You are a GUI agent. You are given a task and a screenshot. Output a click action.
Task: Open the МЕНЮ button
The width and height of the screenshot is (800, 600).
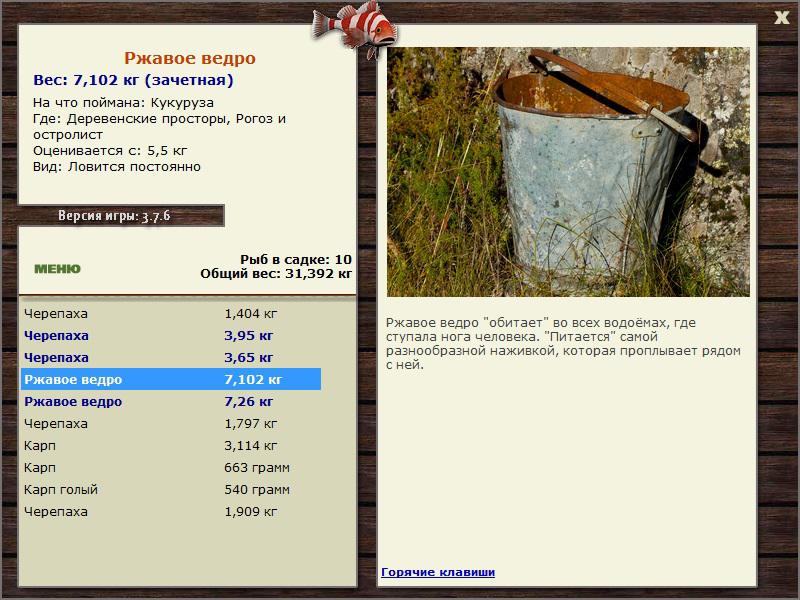pos(57,268)
